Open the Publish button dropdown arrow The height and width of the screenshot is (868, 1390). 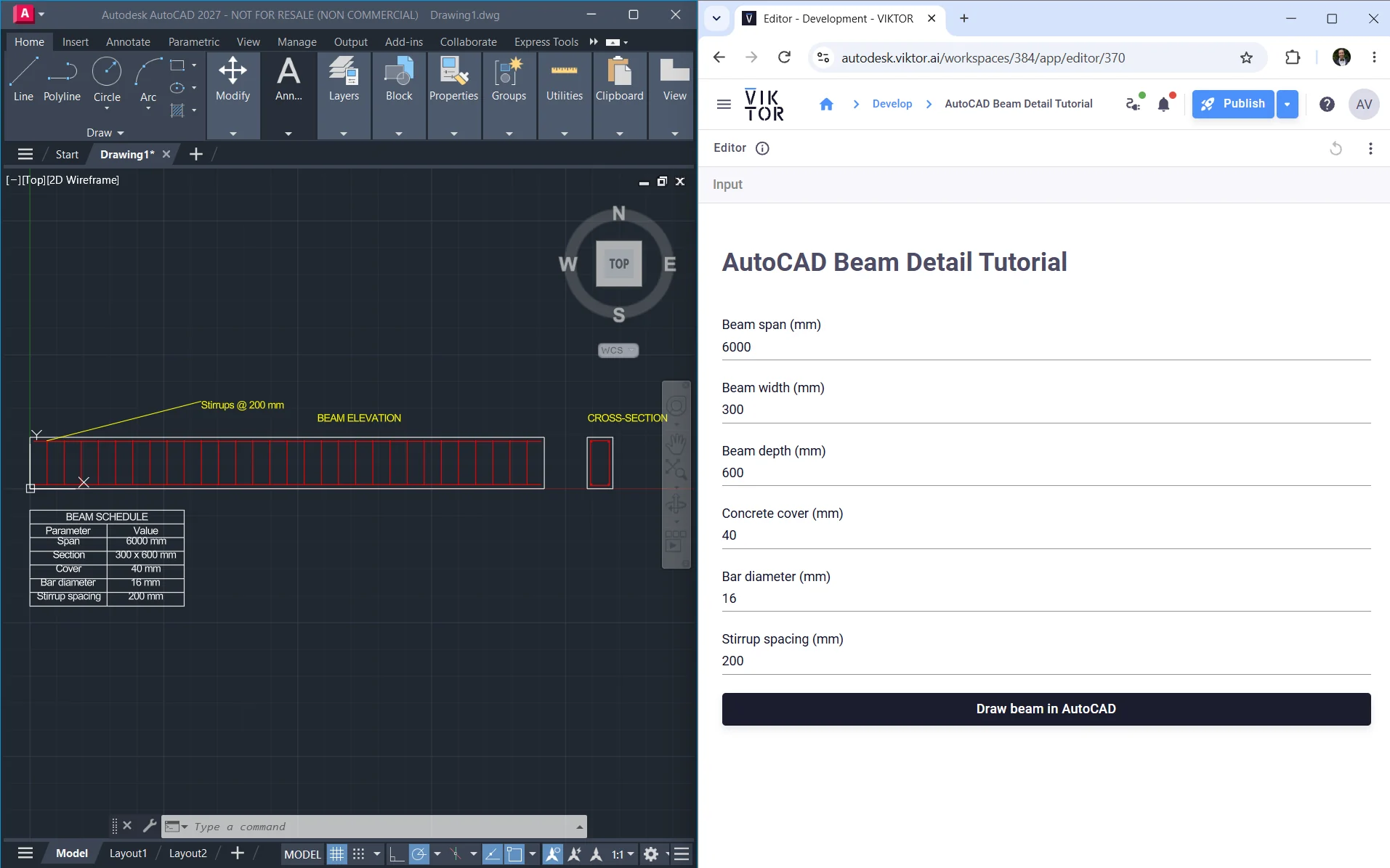pos(1287,104)
